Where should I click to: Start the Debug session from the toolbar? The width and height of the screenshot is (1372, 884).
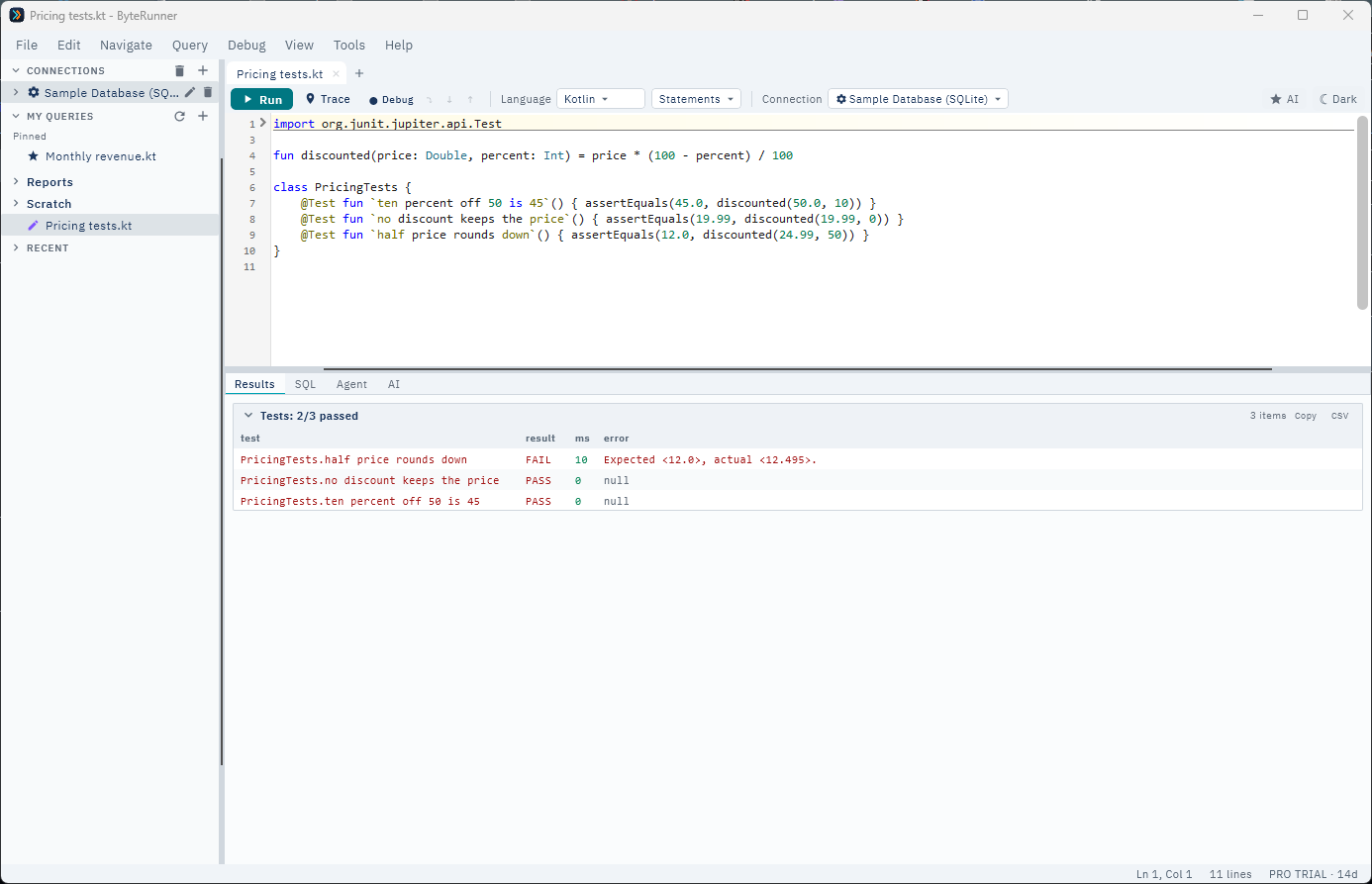391,99
